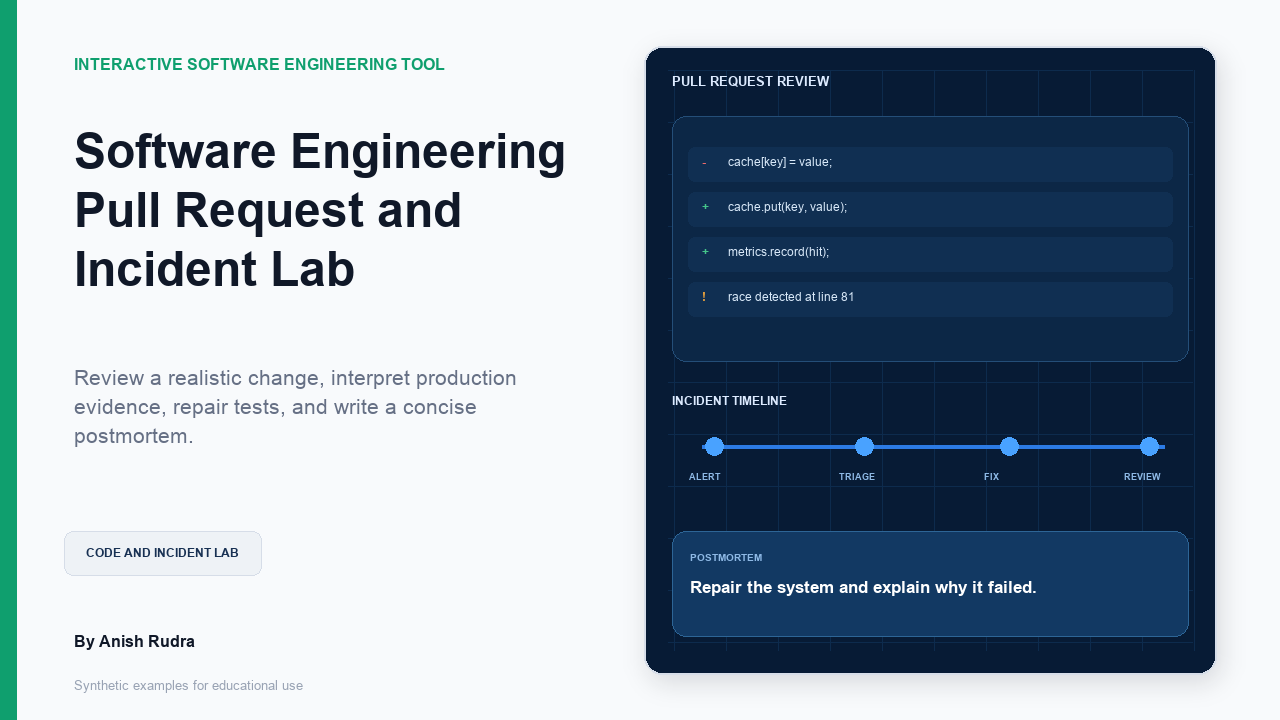
Task: Click the plus sign before metrics.record
Action: click(x=705, y=252)
